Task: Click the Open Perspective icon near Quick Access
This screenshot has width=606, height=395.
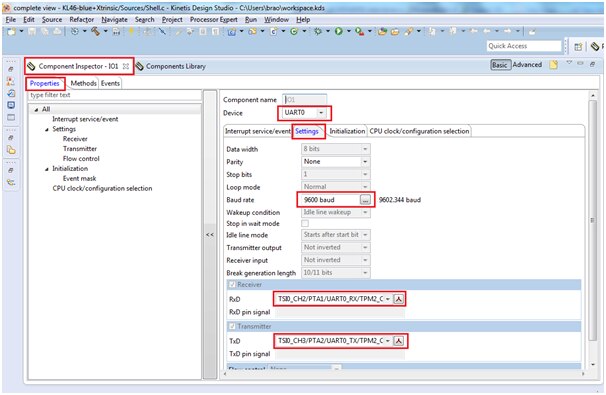Action: coord(578,47)
